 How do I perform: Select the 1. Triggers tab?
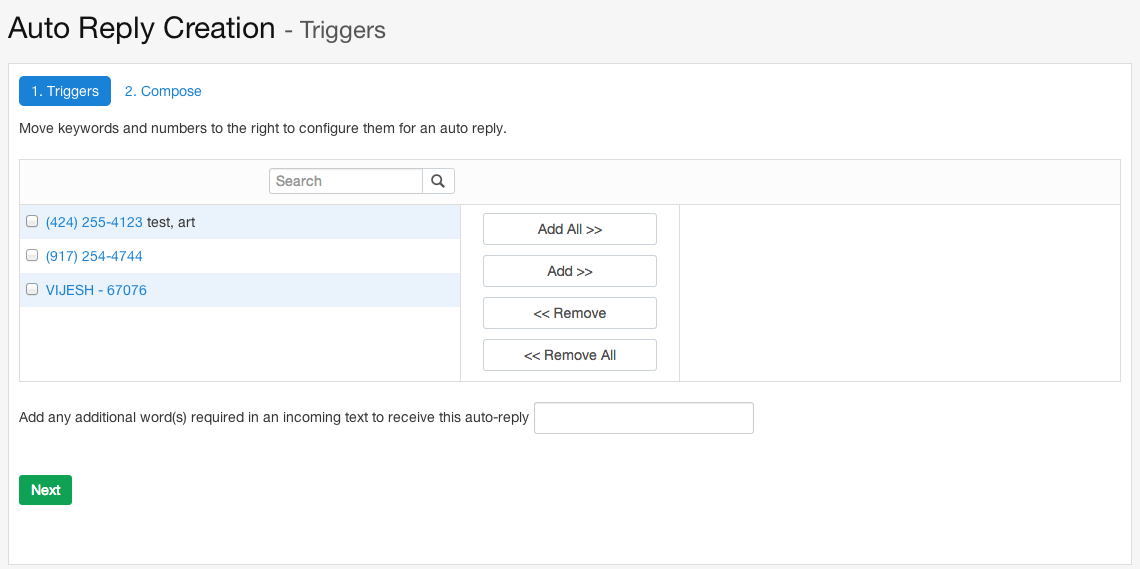coord(65,91)
